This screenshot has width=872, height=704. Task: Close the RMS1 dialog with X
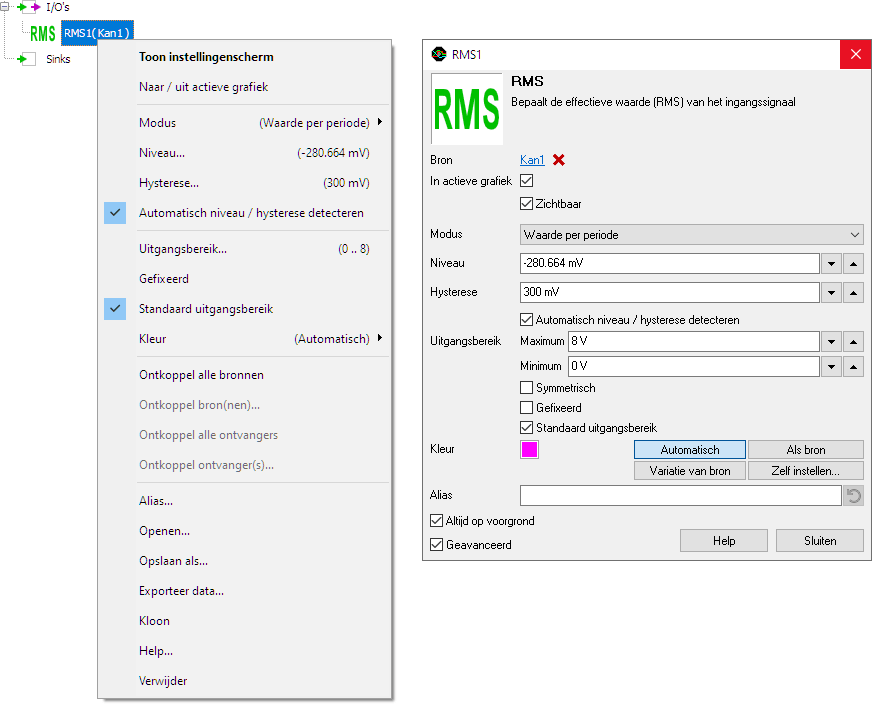[855, 54]
